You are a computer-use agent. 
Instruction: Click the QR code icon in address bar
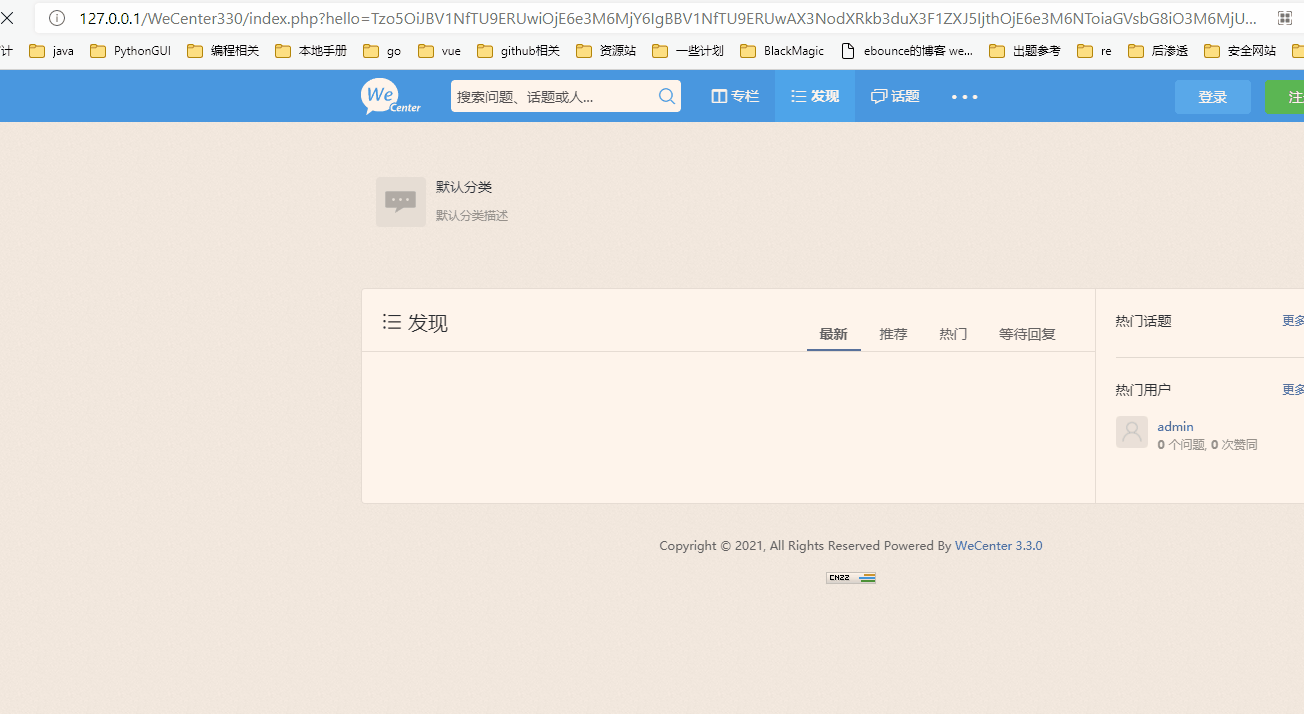(x=1284, y=18)
